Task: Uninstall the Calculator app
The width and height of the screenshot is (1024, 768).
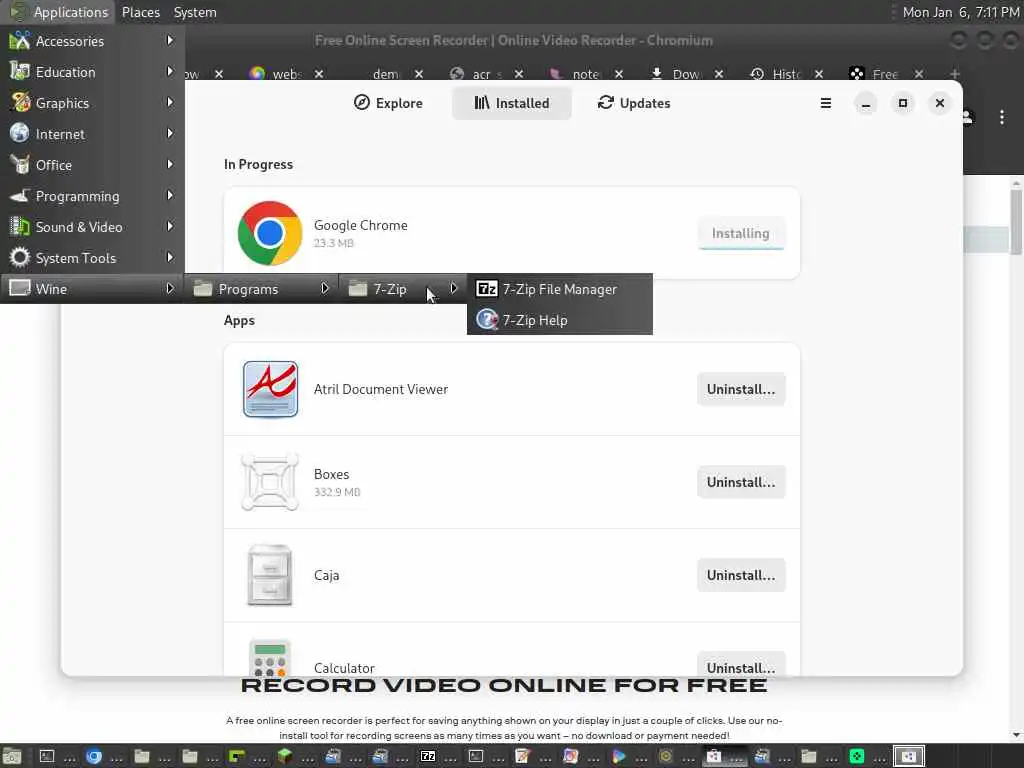Action: pos(741,664)
